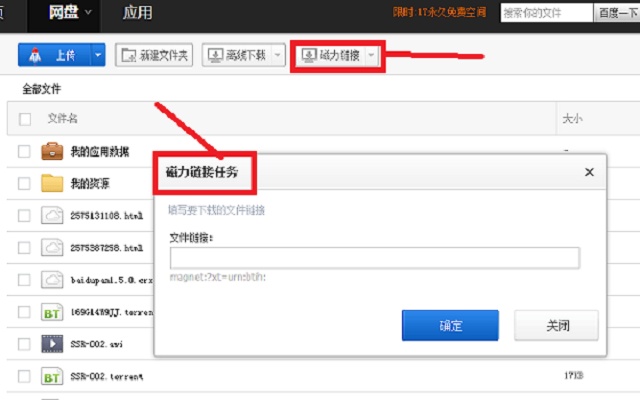Image resolution: width=640 pixels, height=400 pixels.
Task: Check the box for the baidupan .crx file
Action: 24,280
